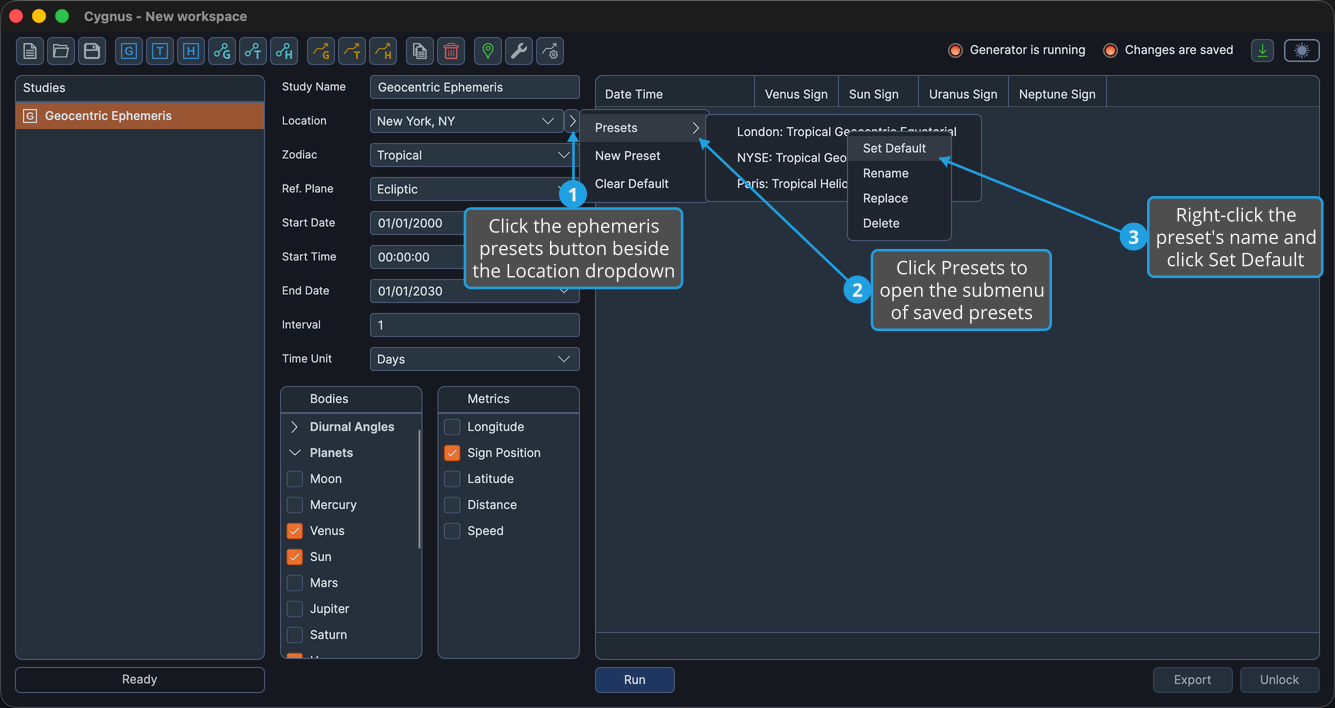Click the Neptune Sign column header
The width and height of the screenshot is (1335, 708).
point(1057,94)
